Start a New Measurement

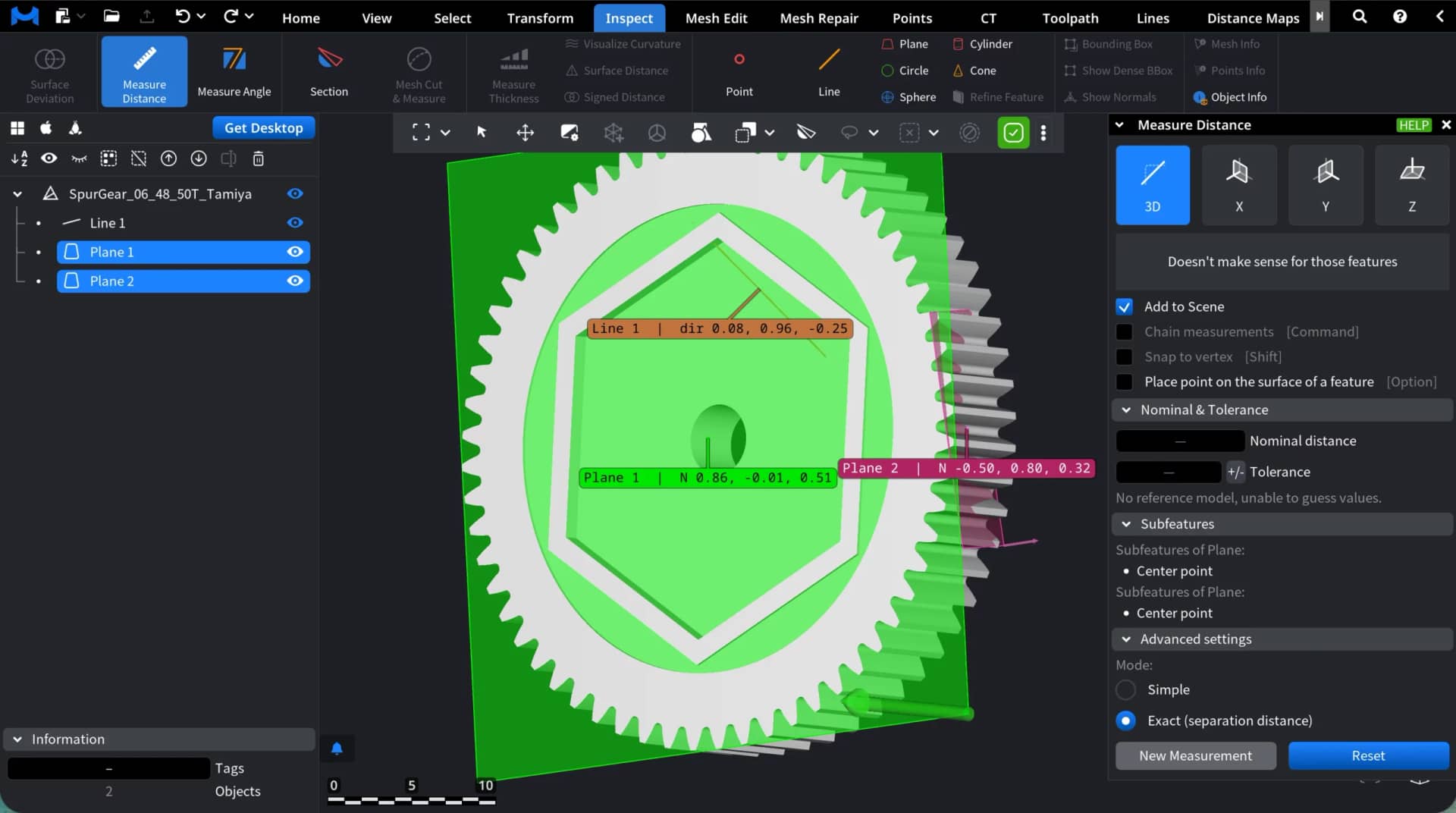pyautogui.click(x=1195, y=755)
